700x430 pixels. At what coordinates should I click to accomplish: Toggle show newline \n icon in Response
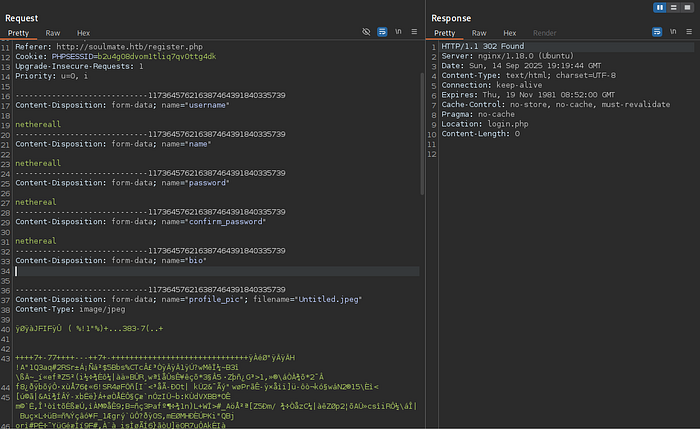[673, 31]
